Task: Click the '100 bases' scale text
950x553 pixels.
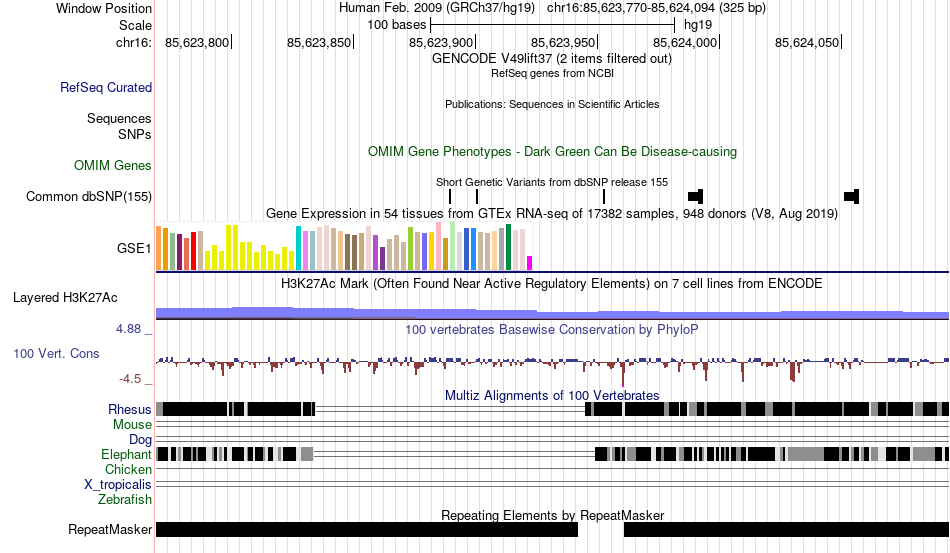Action: point(397,25)
